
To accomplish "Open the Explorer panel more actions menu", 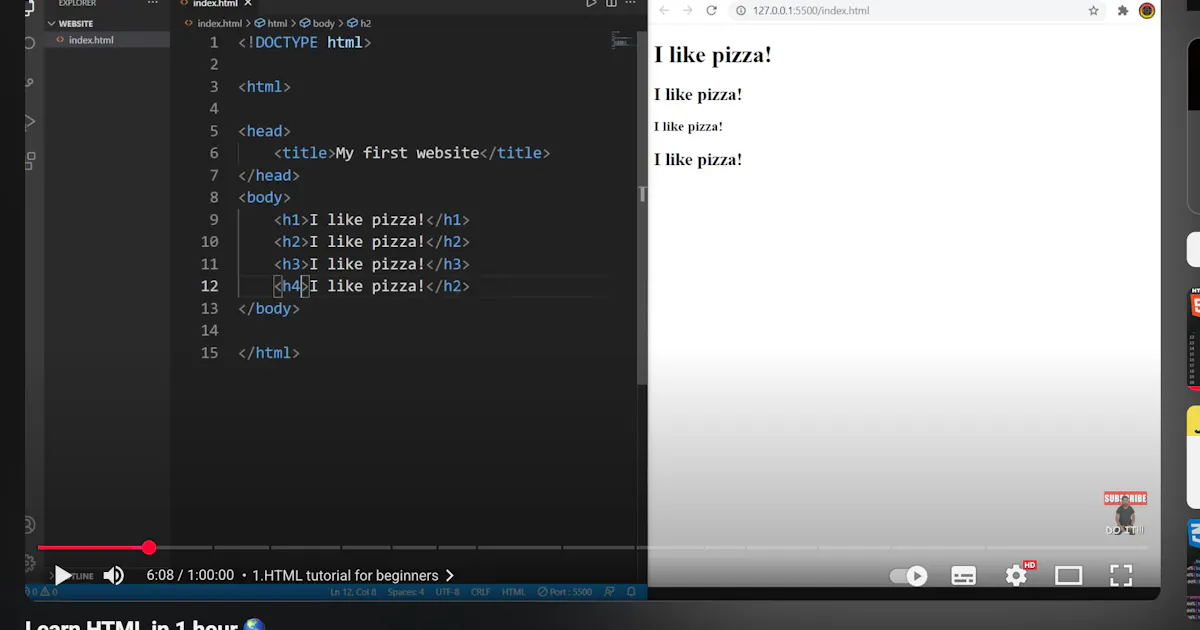I will click(152, 3).
